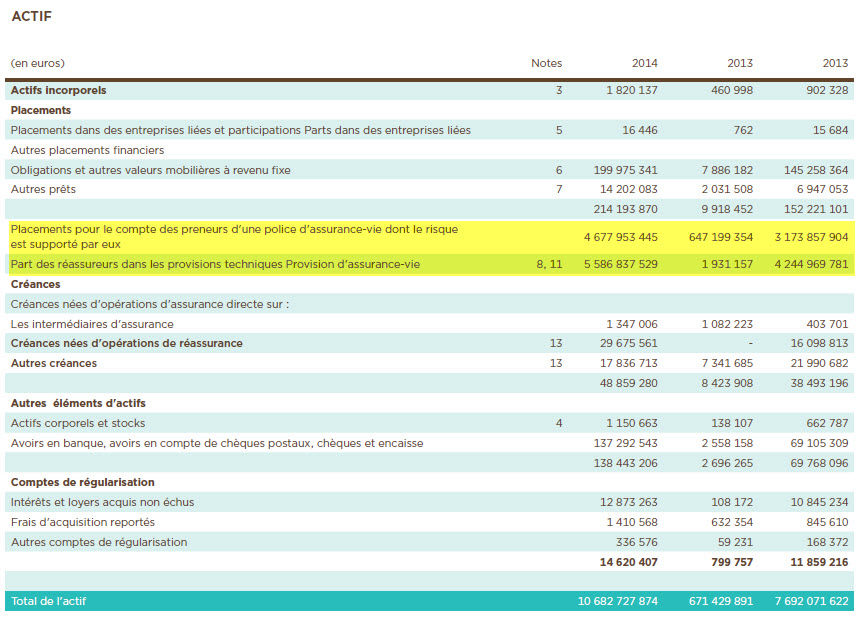Click the Créances section heading
This screenshot has width=866, height=624.
click(x=35, y=284)
